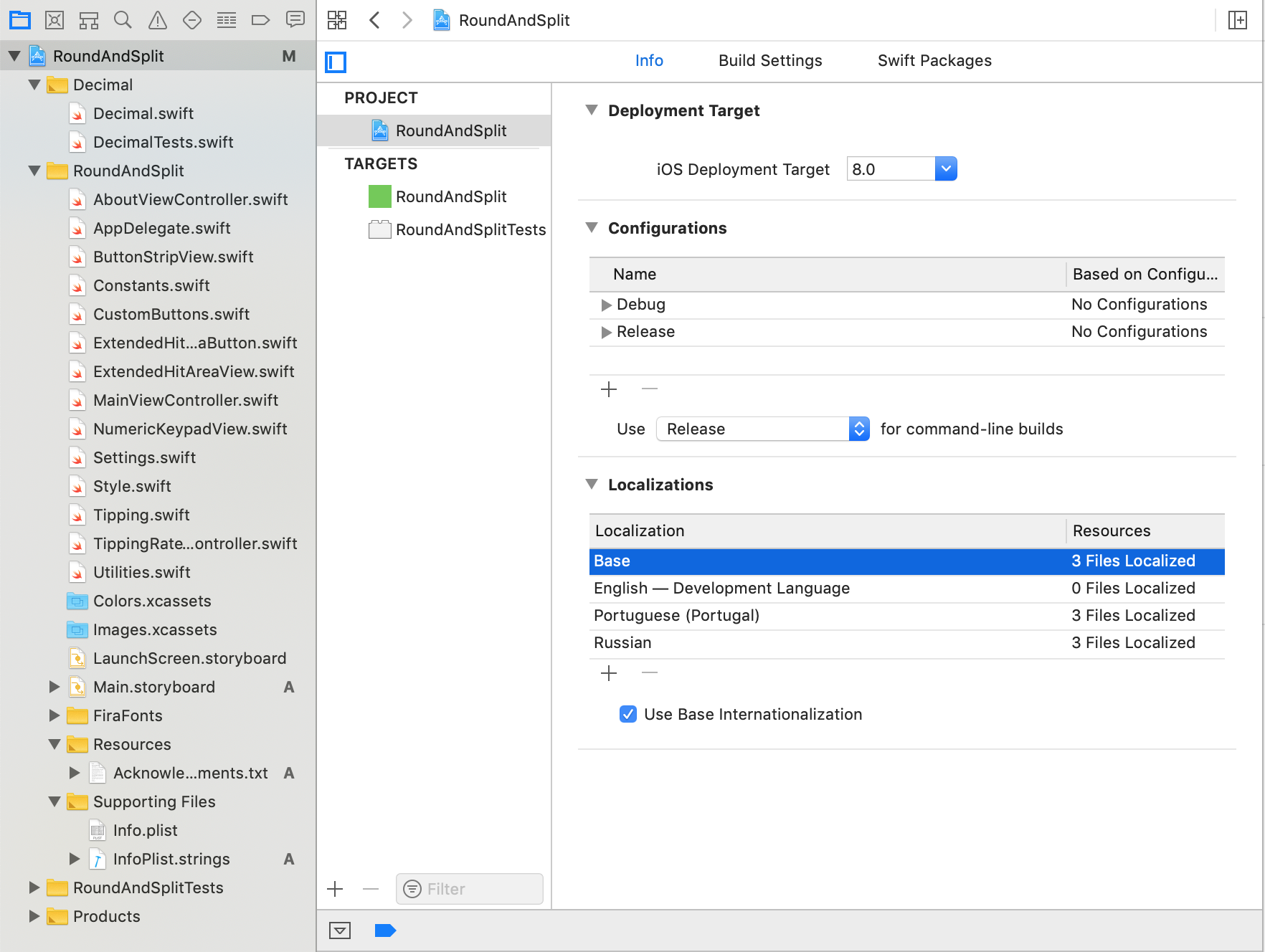
Task: Expand the FiraFonts folder
Action: [55, 715]
